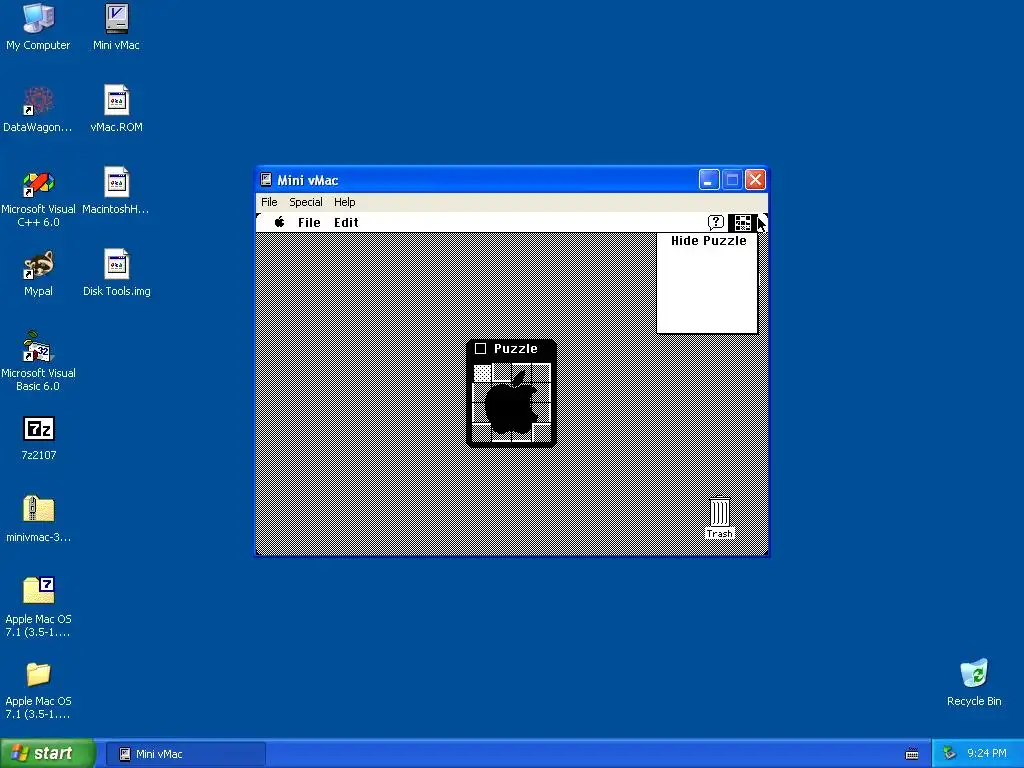This screenshot has height=768, width=1024.
Task: Click the on-screen keyboard tray icon
Action: [x=912, y=754]
